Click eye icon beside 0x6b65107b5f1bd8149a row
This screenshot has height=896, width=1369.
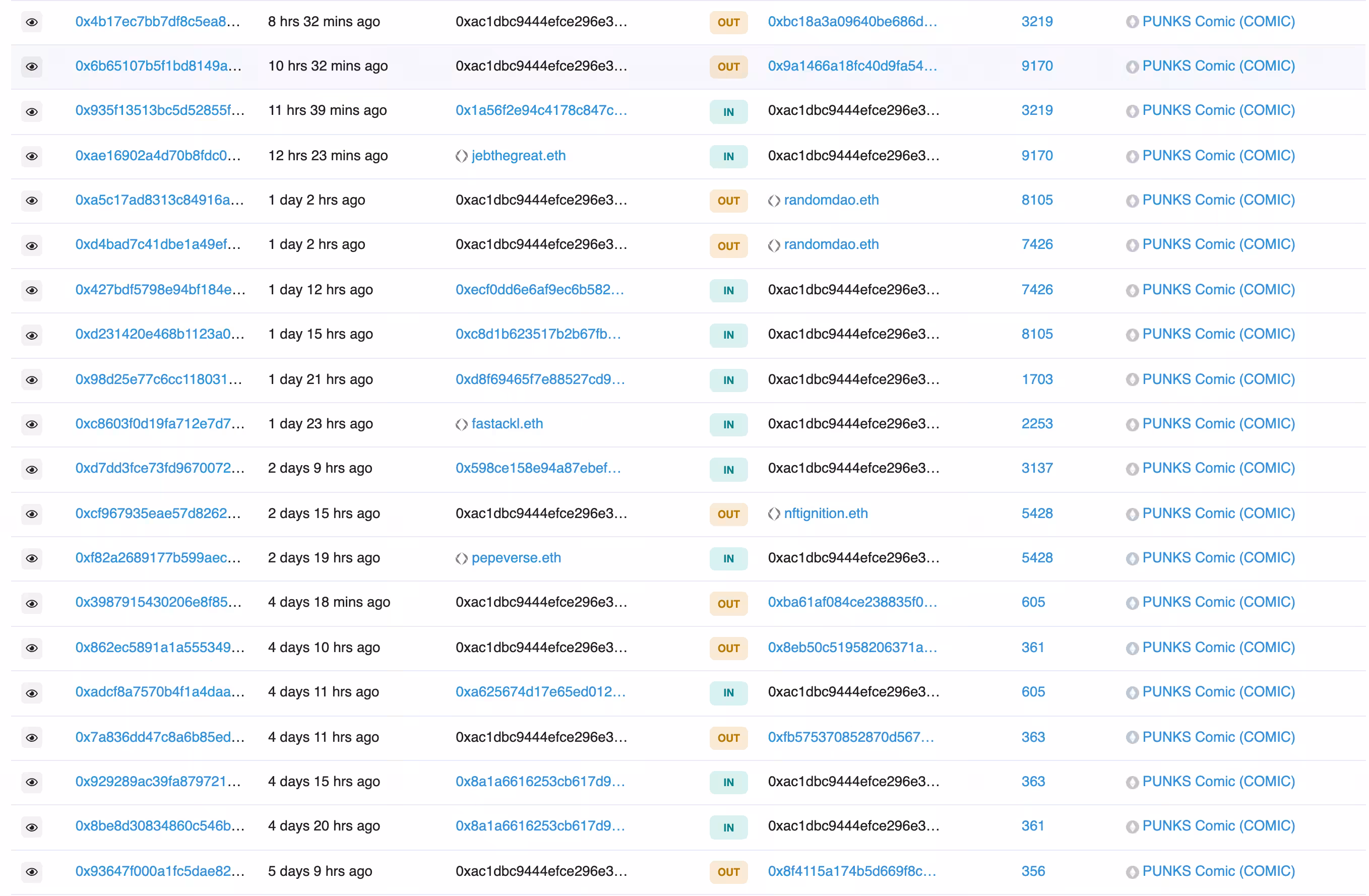pos(32,67)
